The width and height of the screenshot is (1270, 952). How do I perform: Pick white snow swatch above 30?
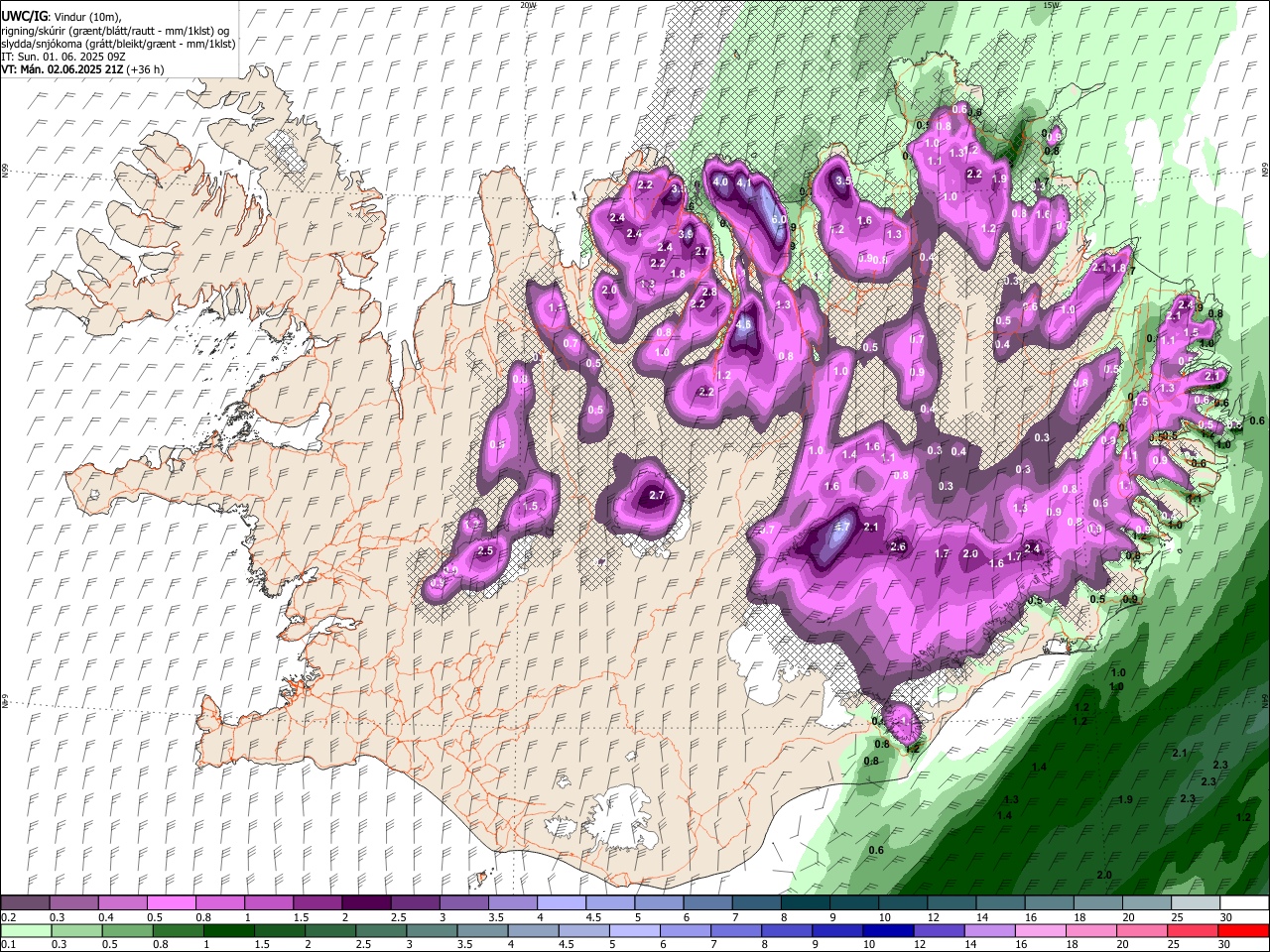coord(1244,903)
